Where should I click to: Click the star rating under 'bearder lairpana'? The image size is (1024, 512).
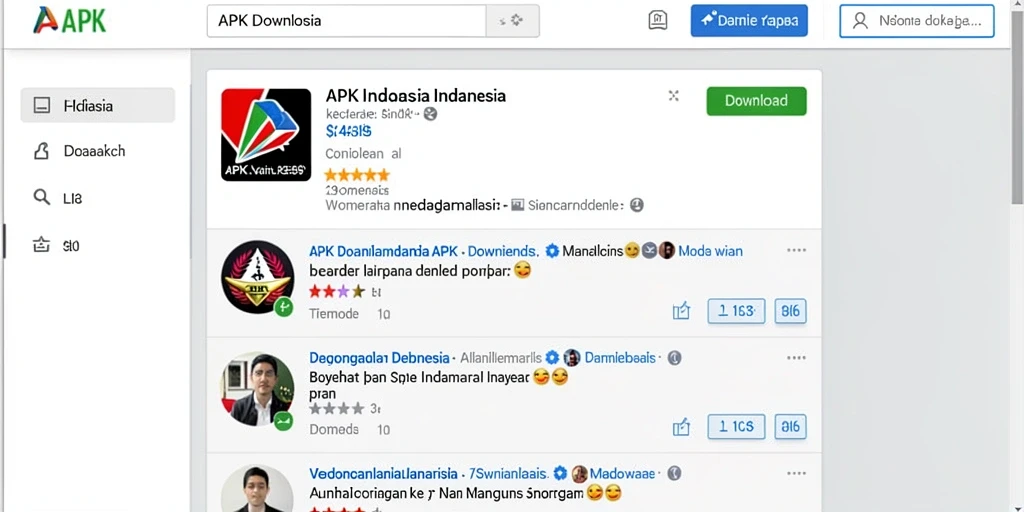tap(336, 291)
